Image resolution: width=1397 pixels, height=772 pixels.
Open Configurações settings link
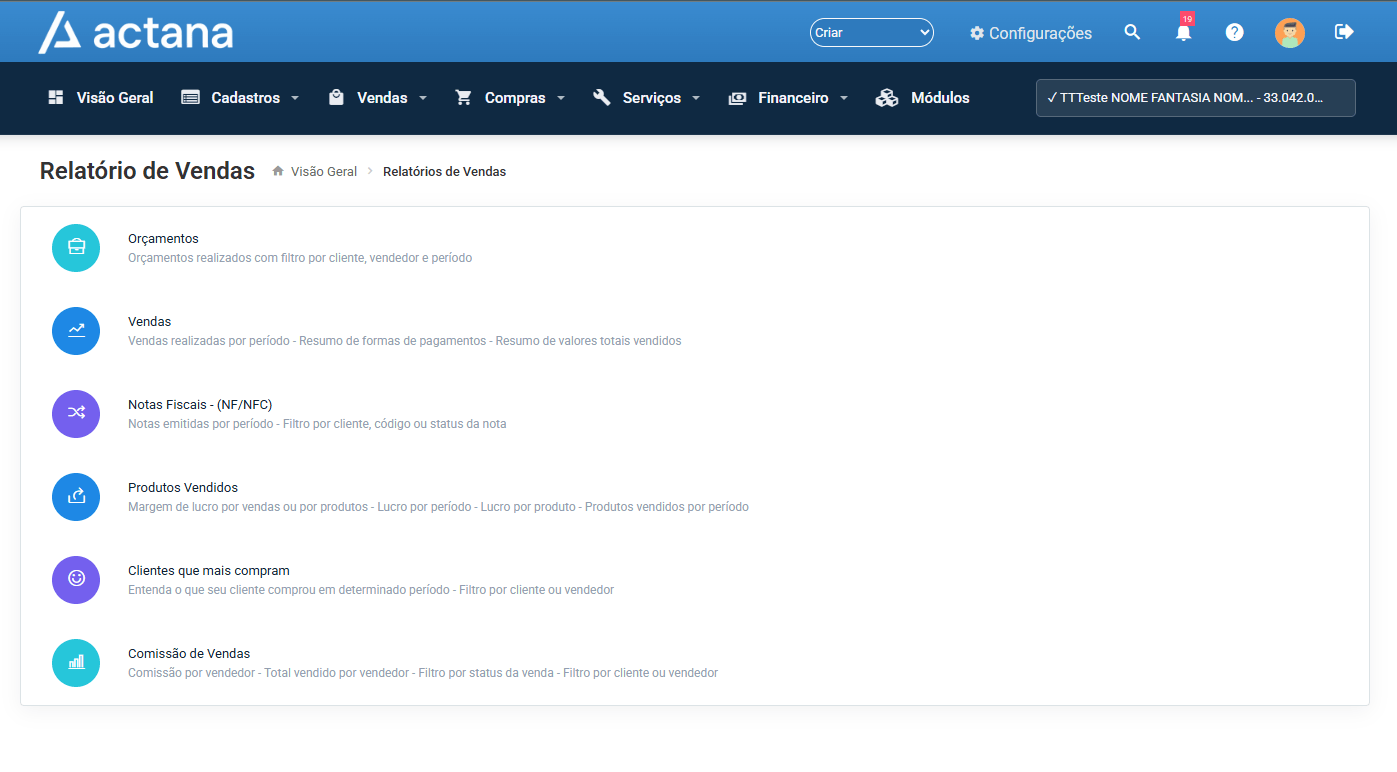pyautogui.click(x=1031, y=33)
